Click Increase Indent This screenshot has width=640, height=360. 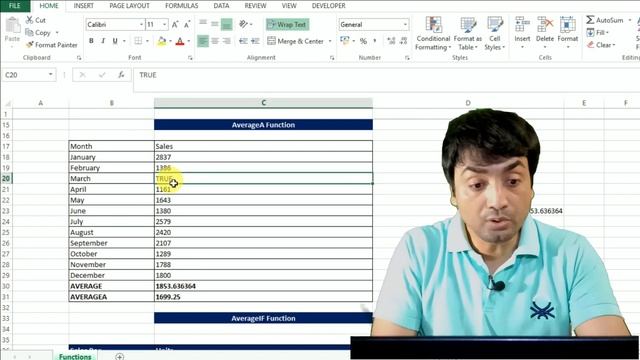[x=255, y=41]
